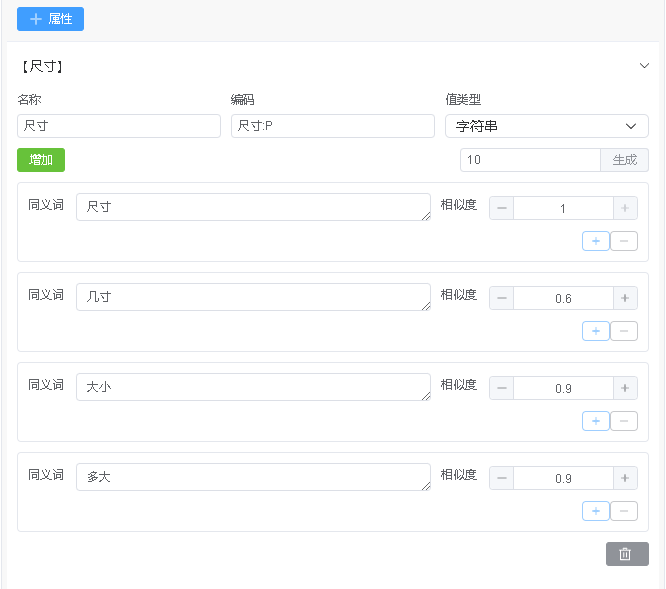Increase similarity 0.9 for 大小
Screen dimensions: 666x589
pyautogui.click(x=625, y=388)
